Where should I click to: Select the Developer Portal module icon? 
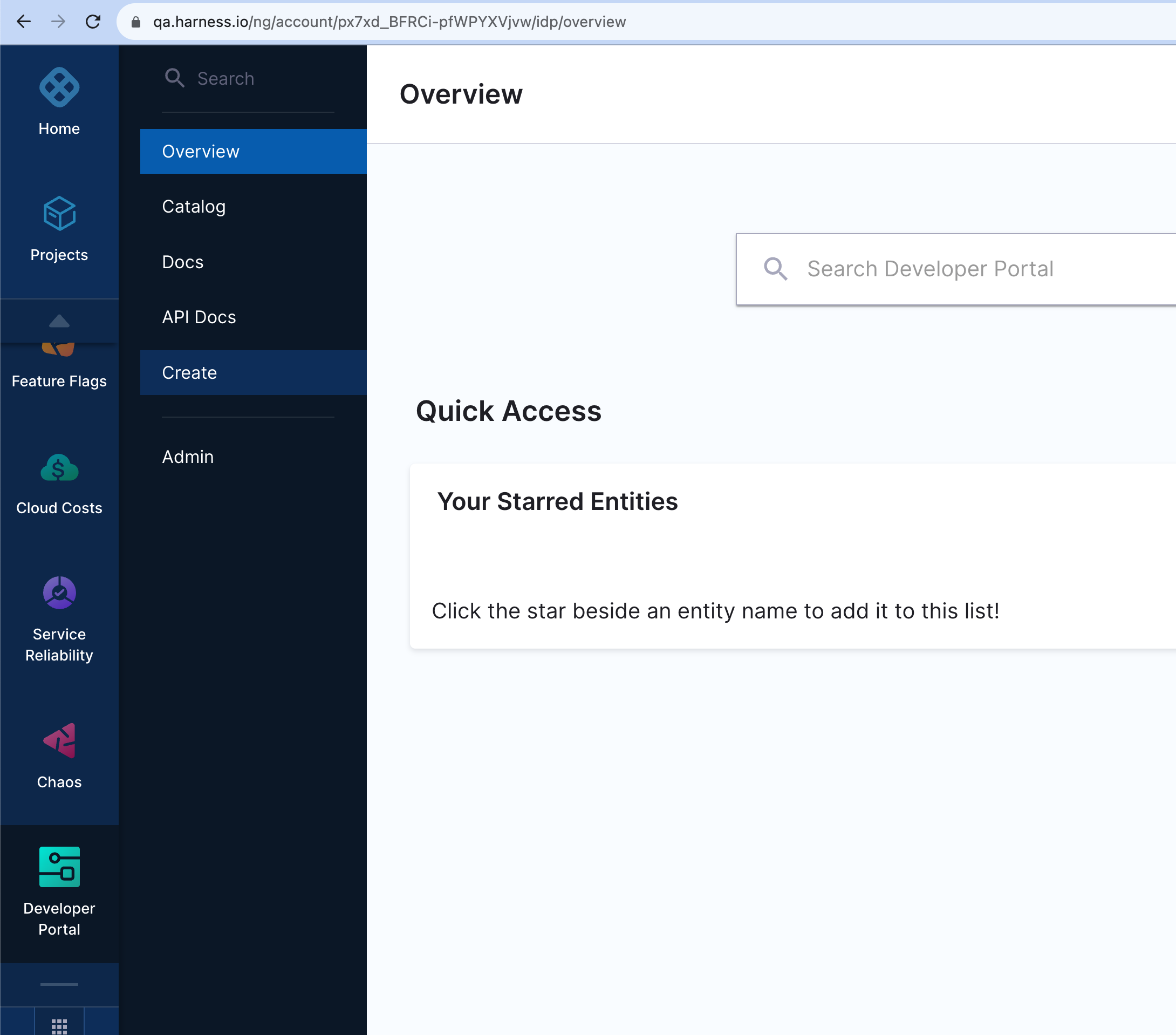coord(59,866)
